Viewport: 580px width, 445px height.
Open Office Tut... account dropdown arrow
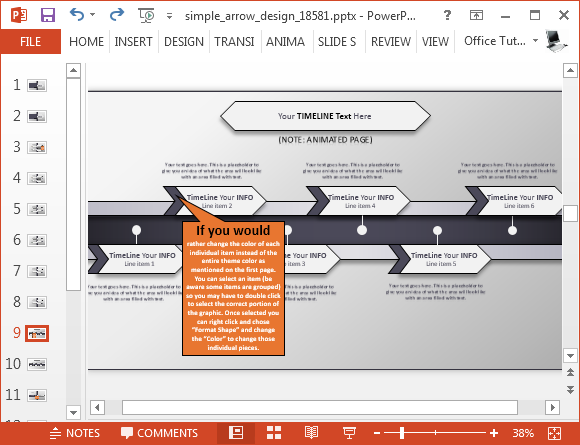click(x=535, y=41)
